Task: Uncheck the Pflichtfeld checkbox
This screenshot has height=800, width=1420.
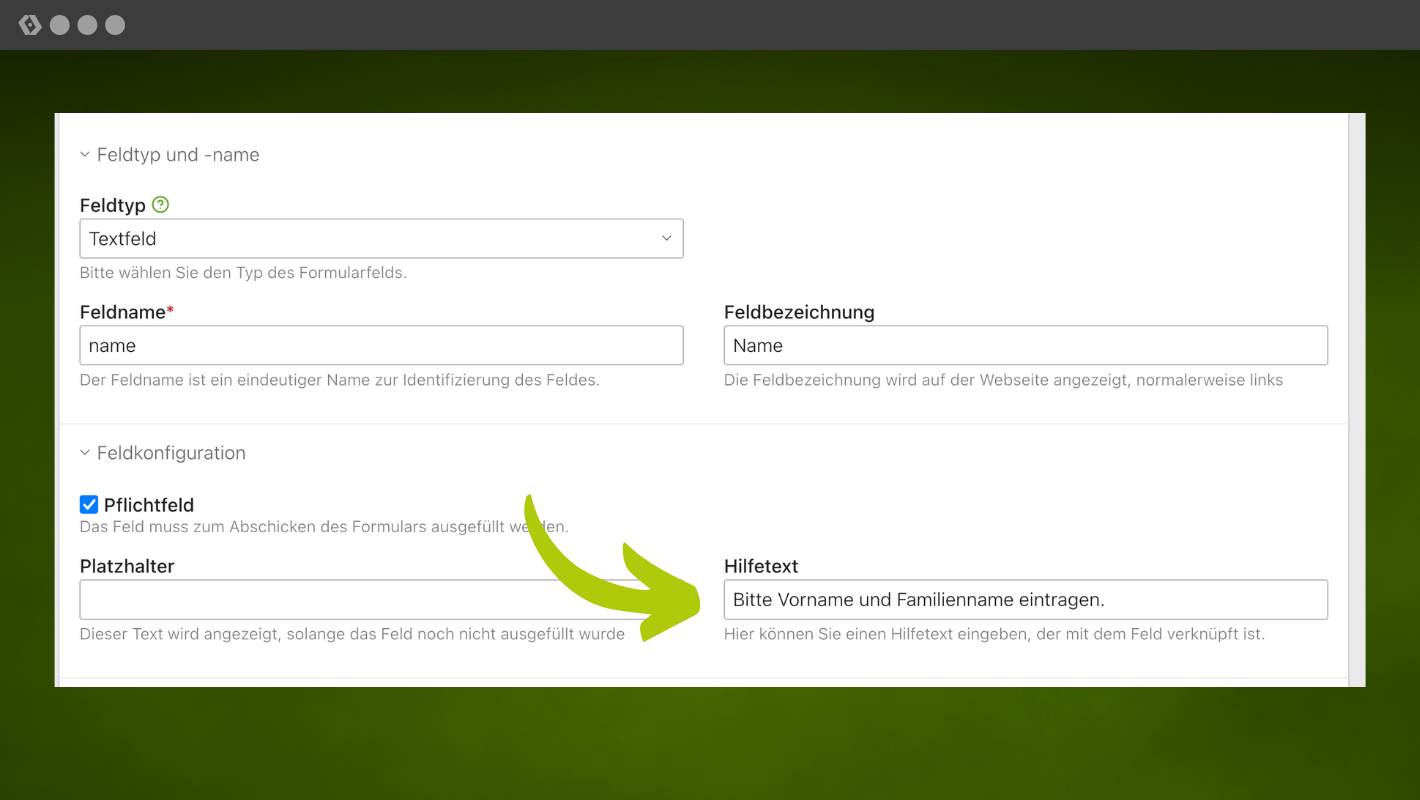Action: pyautogui.click(x=89, y=505)
